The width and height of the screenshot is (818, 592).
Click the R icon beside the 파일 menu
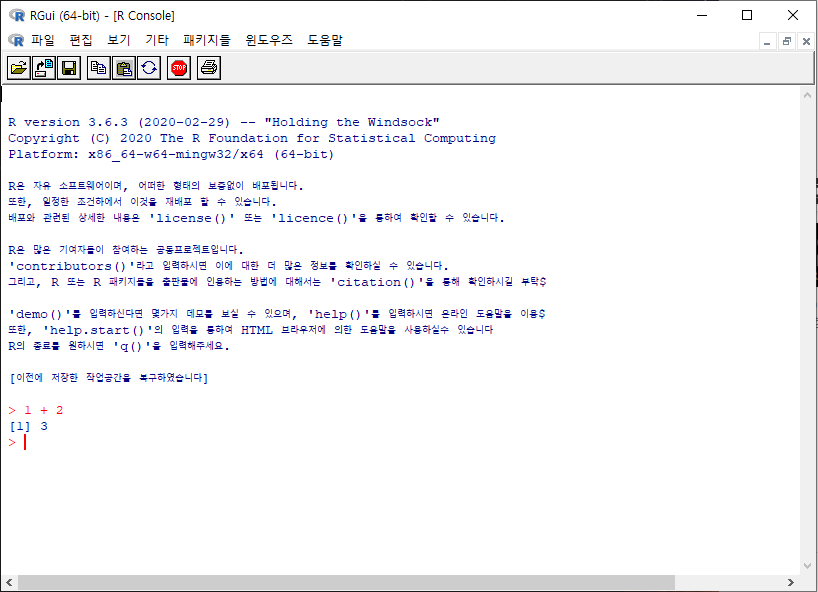[16, 40]
